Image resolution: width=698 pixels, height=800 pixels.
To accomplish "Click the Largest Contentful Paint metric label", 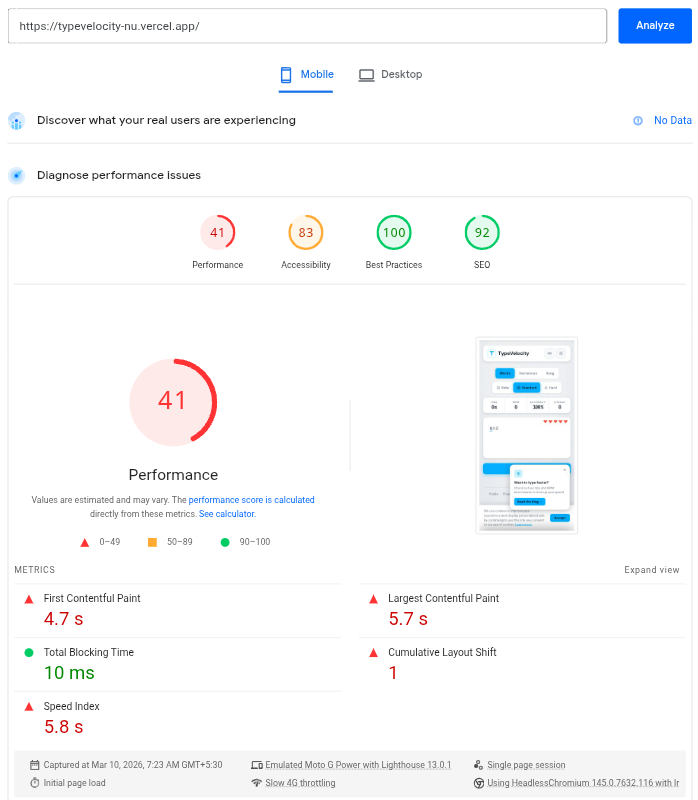I will point(443,598).
